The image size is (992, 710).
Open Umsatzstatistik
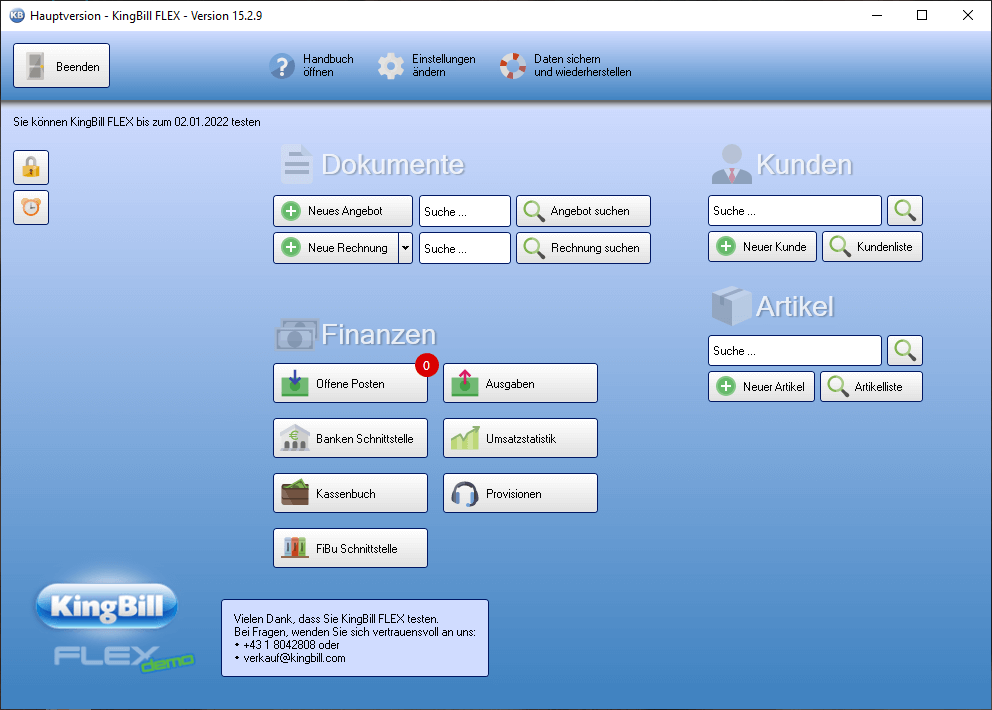520,438
